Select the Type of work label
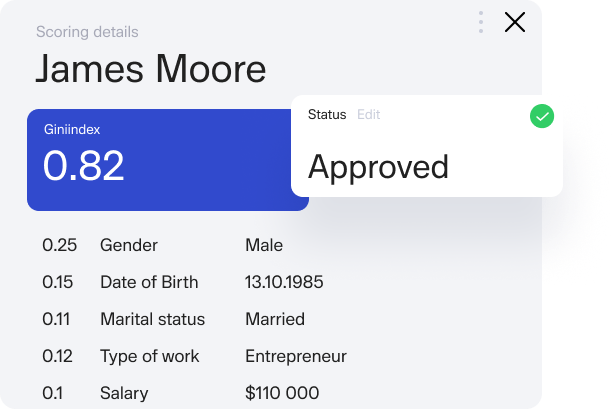 [x=149, y=356]
